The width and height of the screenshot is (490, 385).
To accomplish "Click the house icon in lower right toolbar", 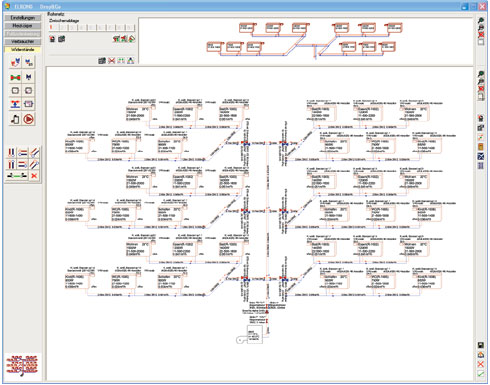I will 481,355.
